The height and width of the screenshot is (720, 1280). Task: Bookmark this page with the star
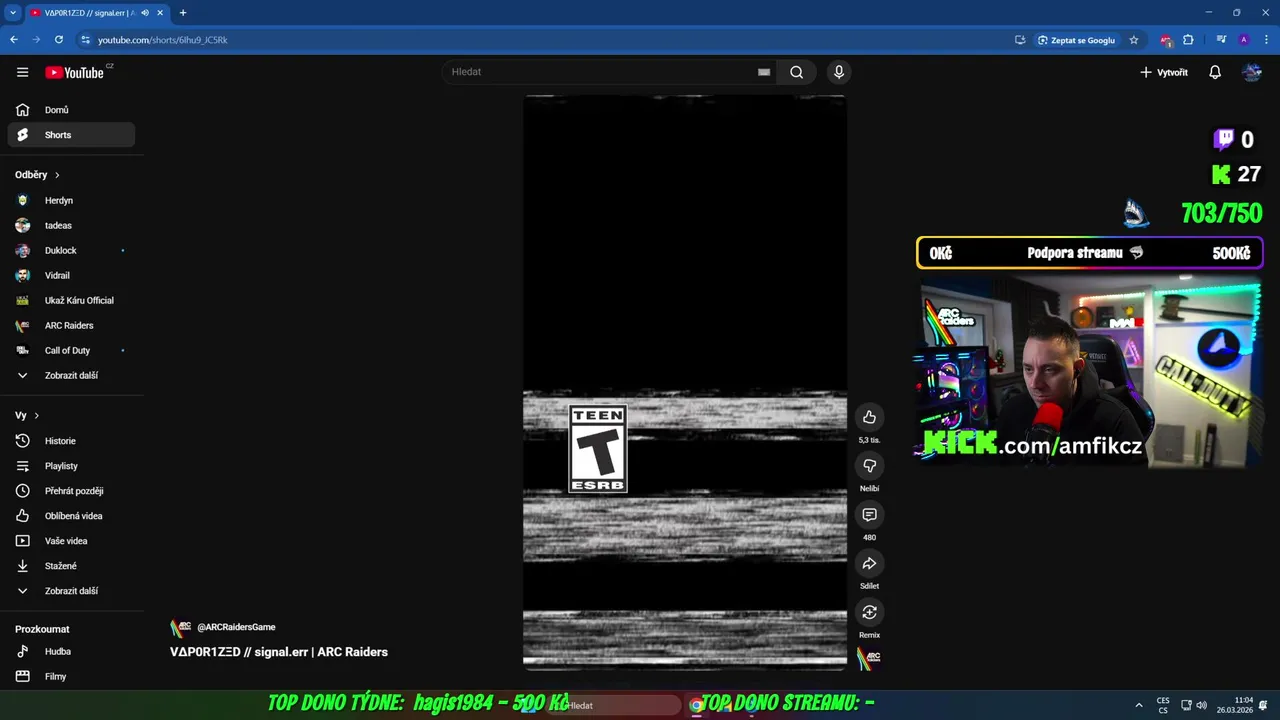(x=1134, y=40)
